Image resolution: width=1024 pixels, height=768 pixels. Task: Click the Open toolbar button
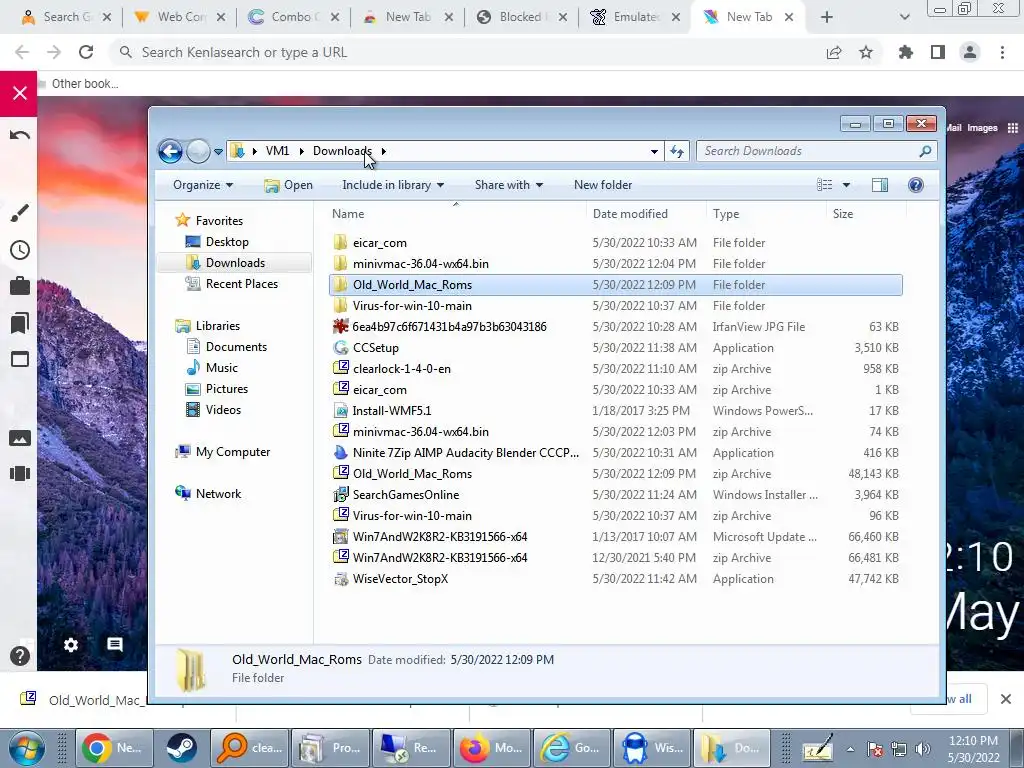[288, 185]
